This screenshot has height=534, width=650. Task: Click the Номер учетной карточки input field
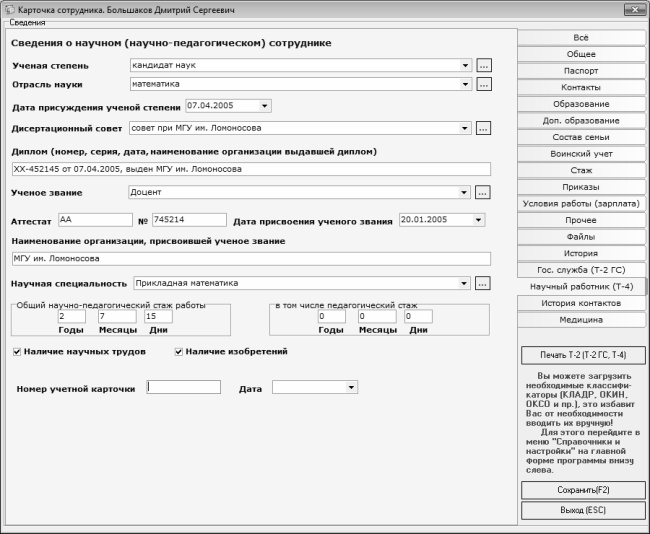[x=183, y=387]
